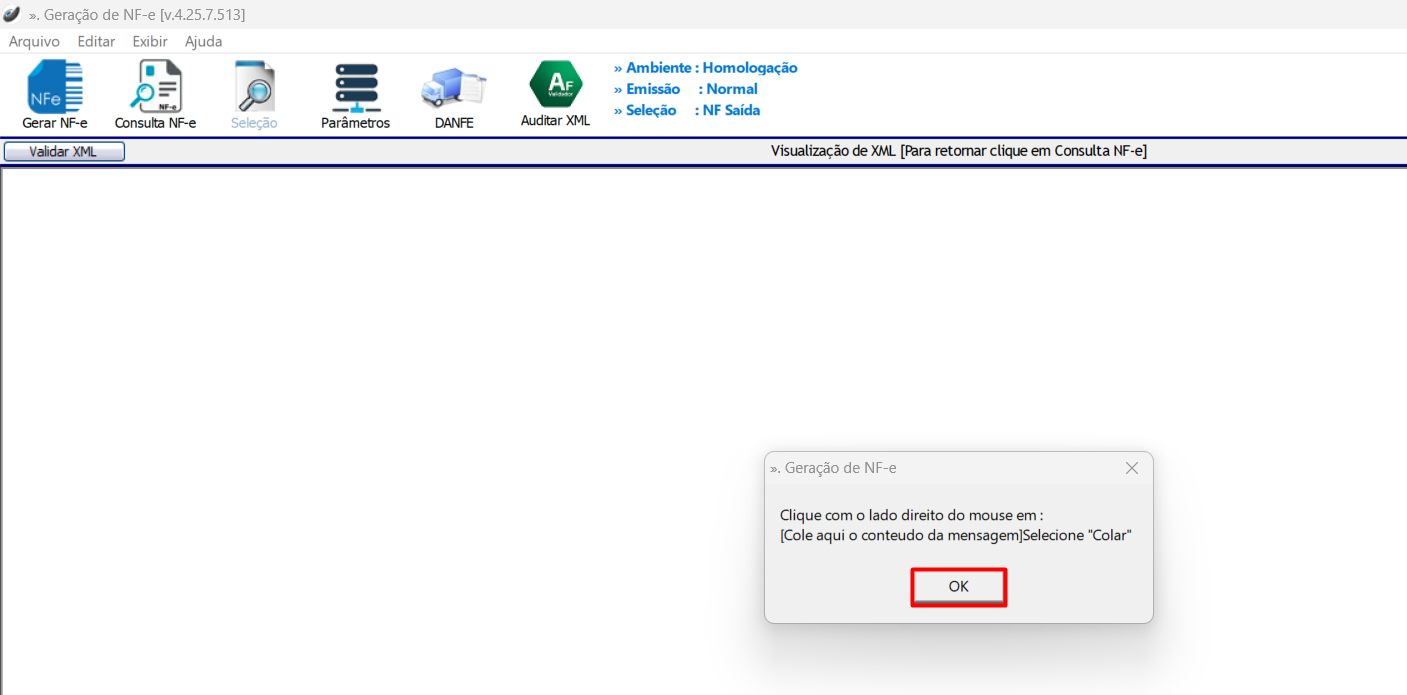Confirm the dialog by pressing OK
Viewport: 1407px width, 695px height.
pyautogui.click(x=958, y=587)
